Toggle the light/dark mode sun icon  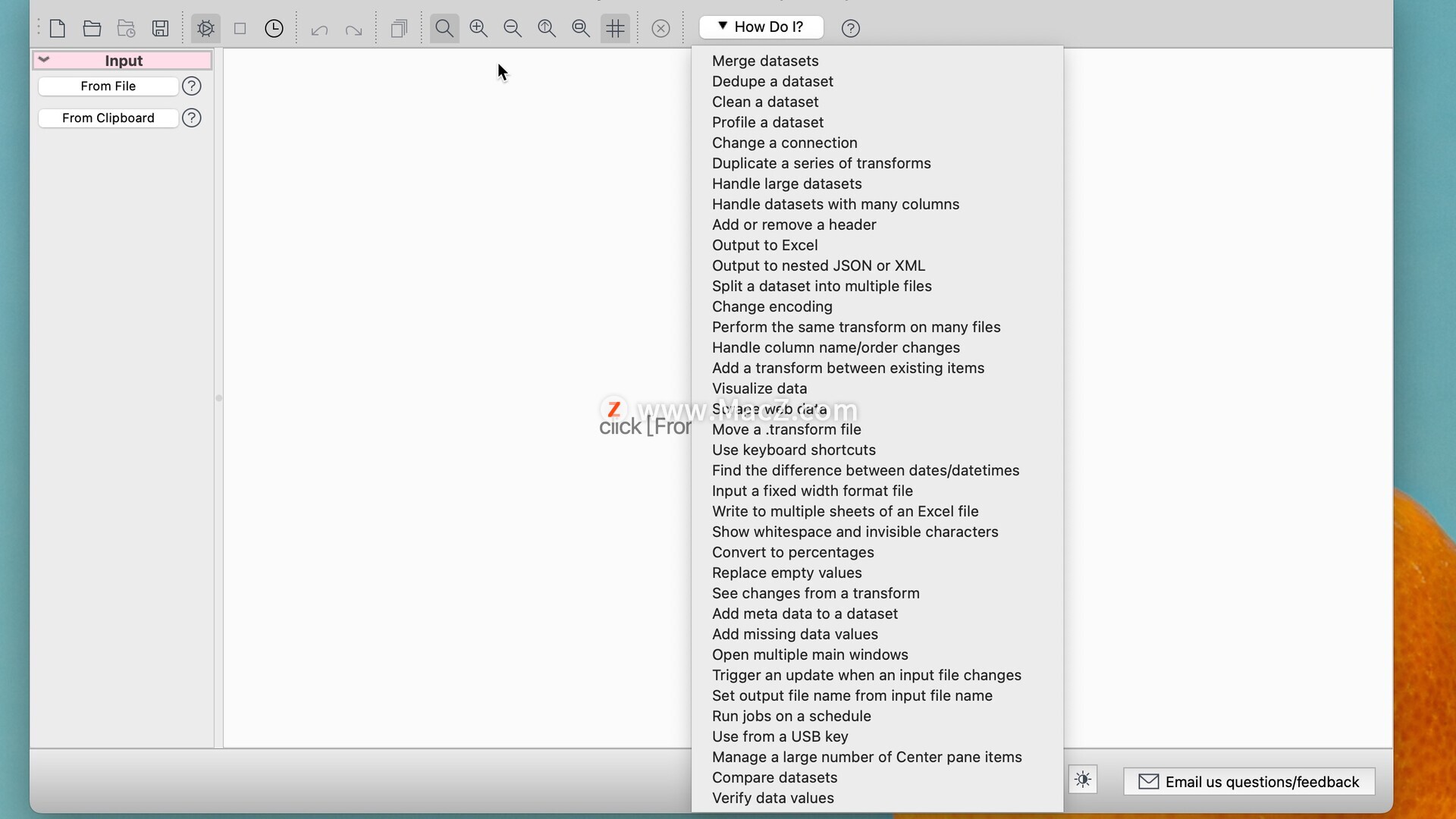(x=1083, y=780)
